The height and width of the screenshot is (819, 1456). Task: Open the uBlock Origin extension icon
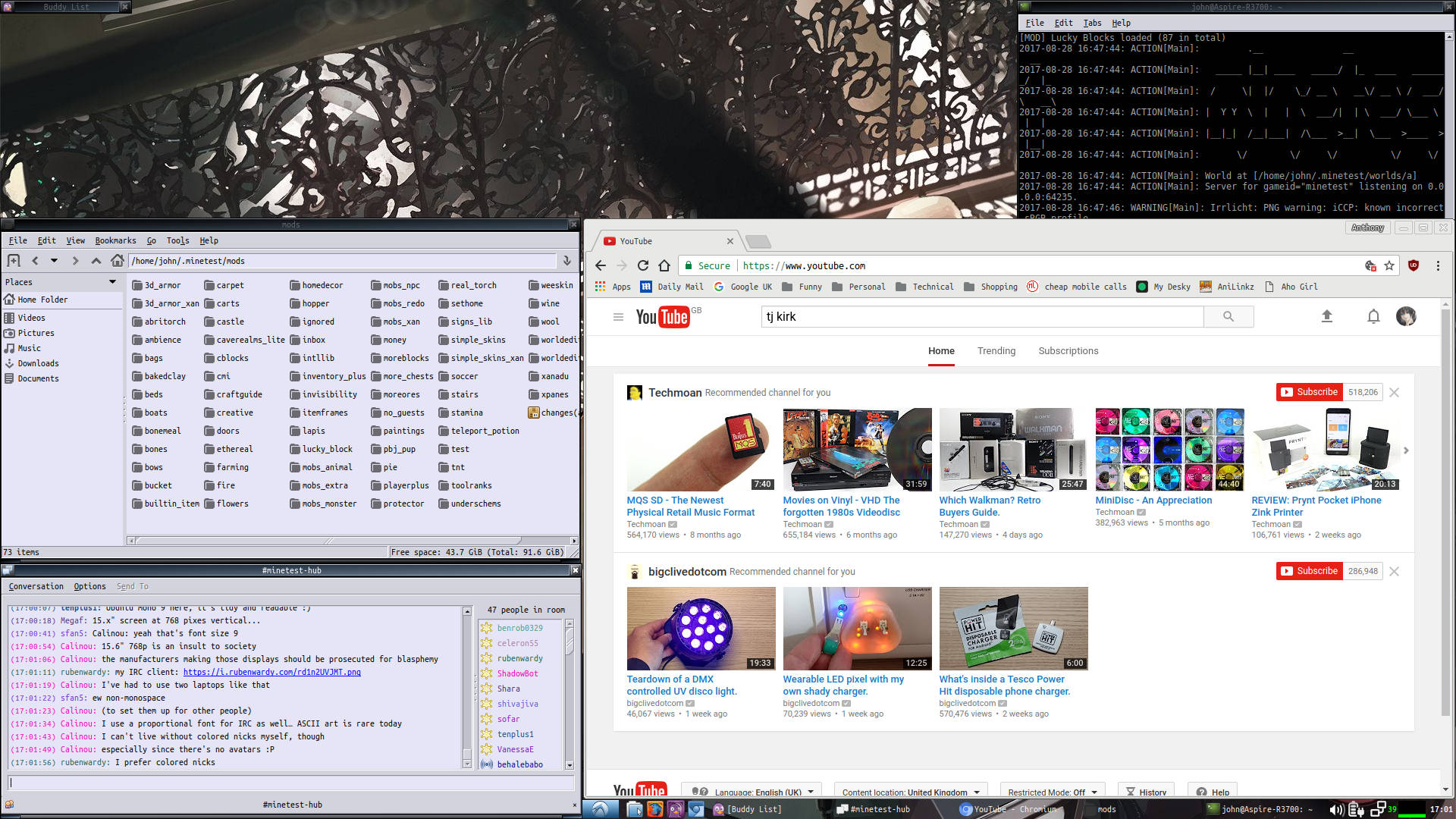(1414, 265)
